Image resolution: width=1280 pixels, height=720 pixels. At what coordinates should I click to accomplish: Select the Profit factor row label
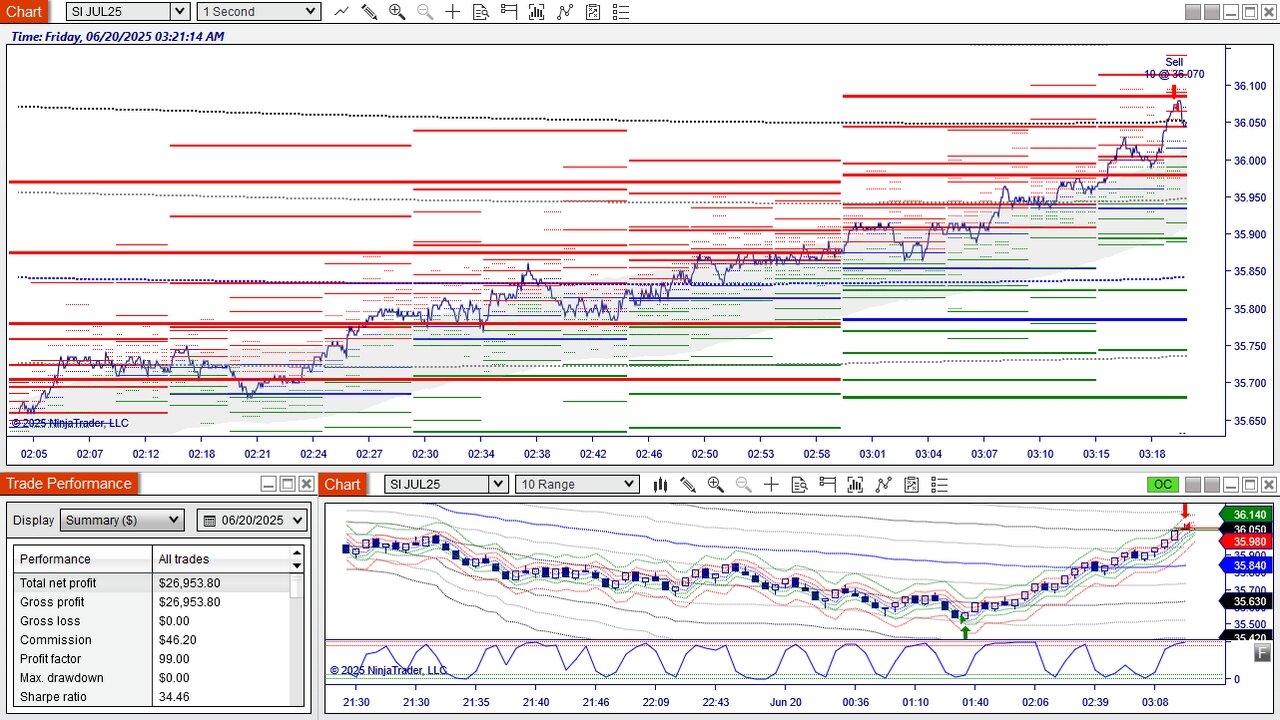tap(51, 659)
